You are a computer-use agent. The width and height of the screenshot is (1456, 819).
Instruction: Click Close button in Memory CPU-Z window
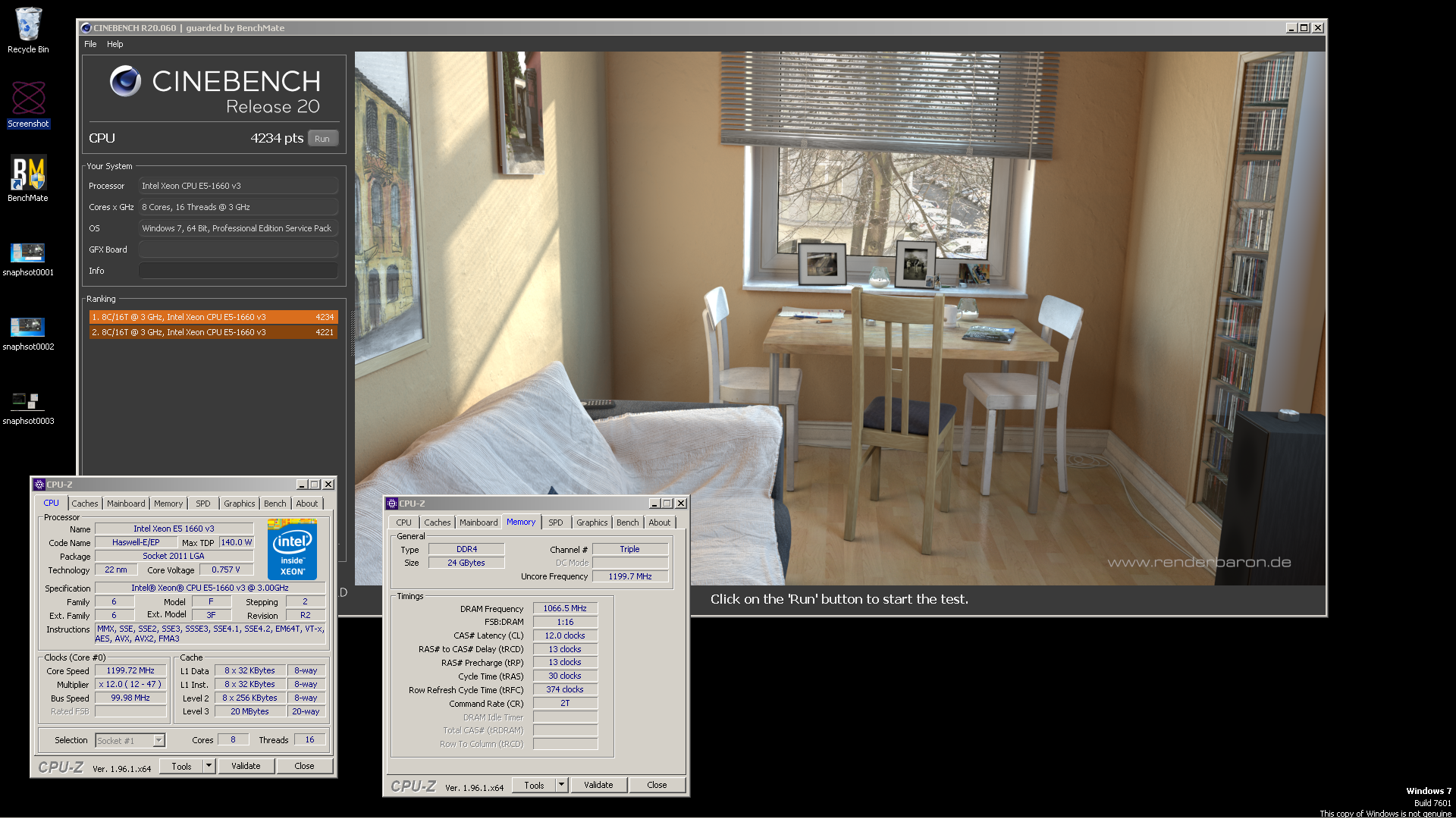tap(657, 786)
